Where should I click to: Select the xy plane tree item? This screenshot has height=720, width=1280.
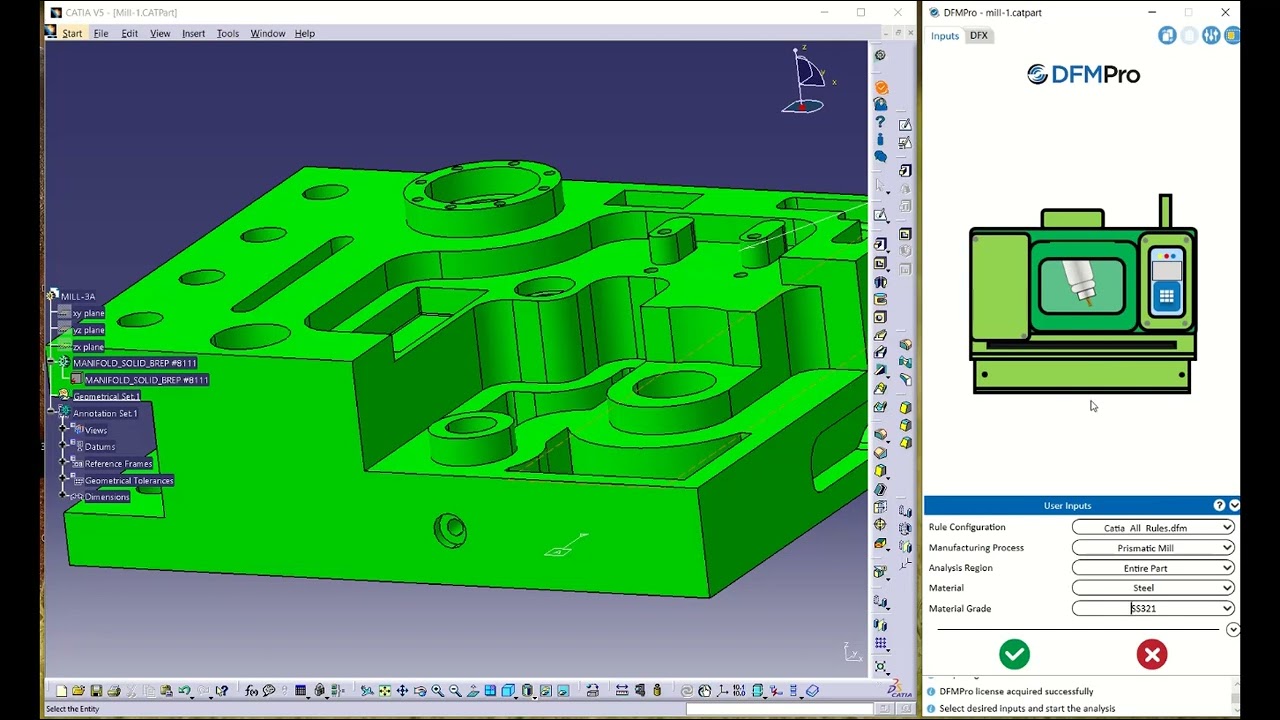tap(88, 313)
